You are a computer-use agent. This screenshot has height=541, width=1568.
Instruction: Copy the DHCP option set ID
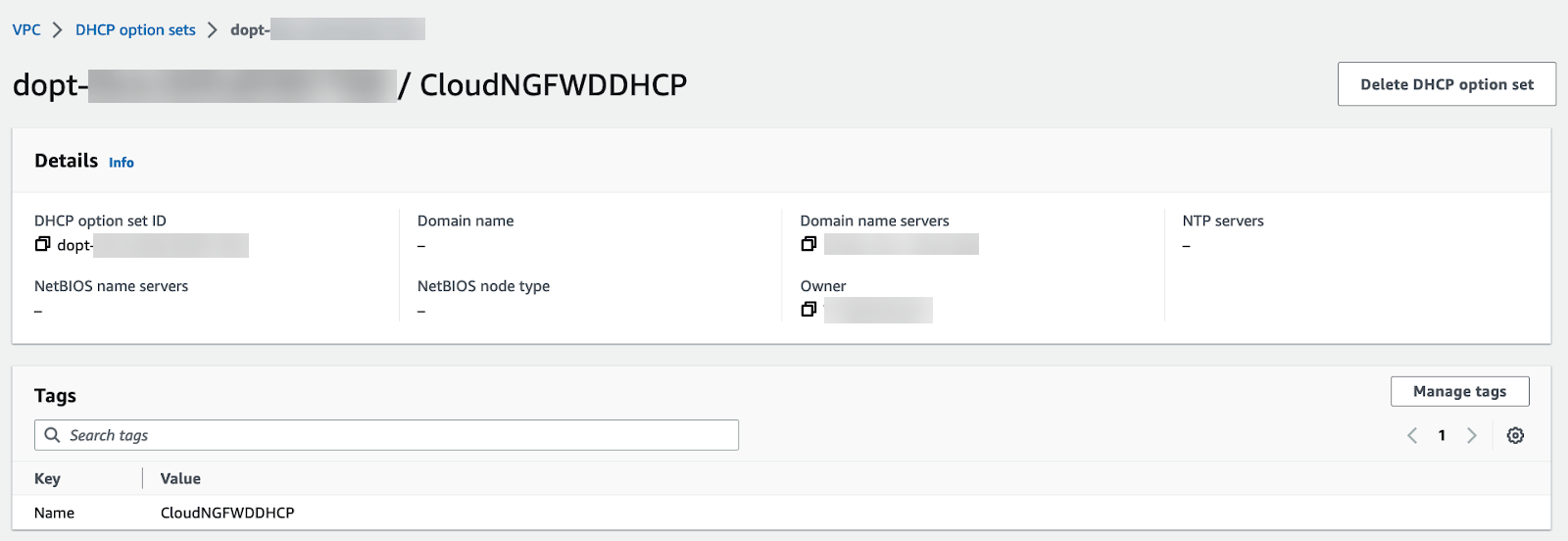(x=42, y=244)
